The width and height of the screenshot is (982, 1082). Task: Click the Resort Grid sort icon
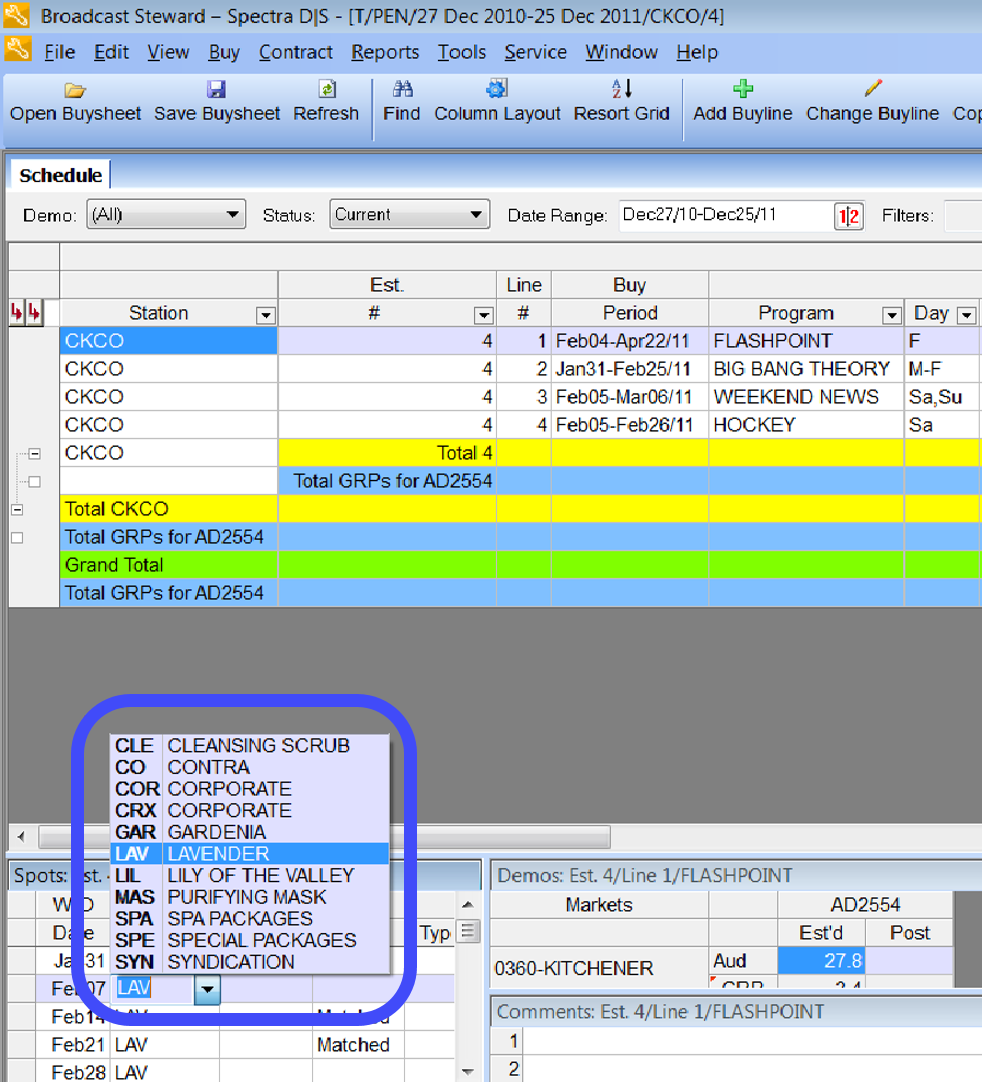(622, 88)
